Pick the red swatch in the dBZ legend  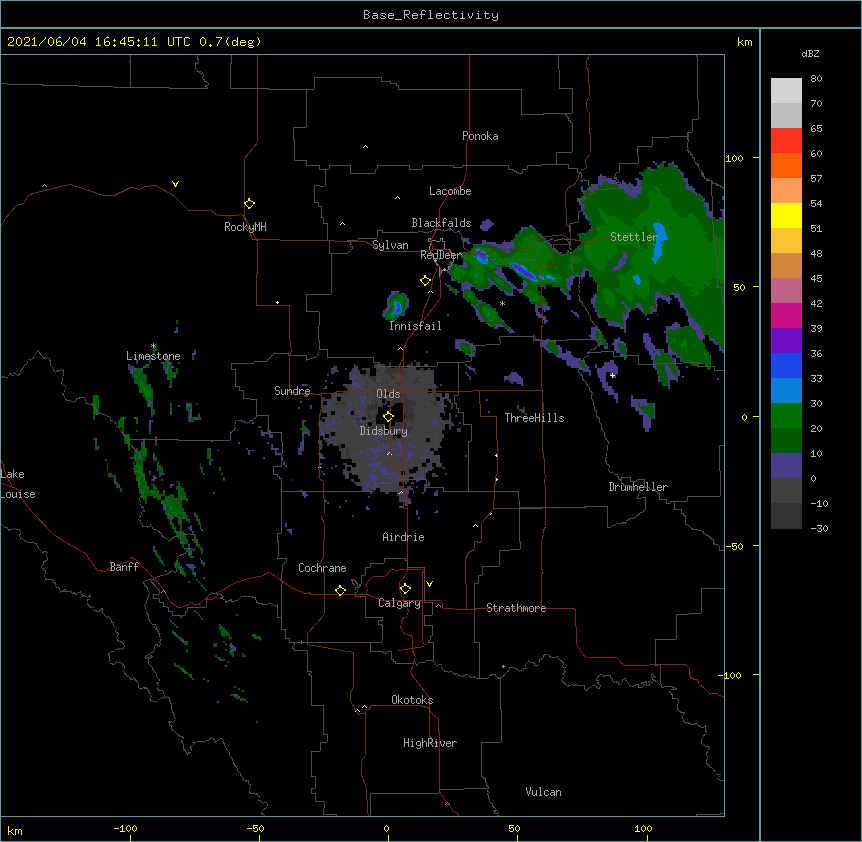click(786, 140)
